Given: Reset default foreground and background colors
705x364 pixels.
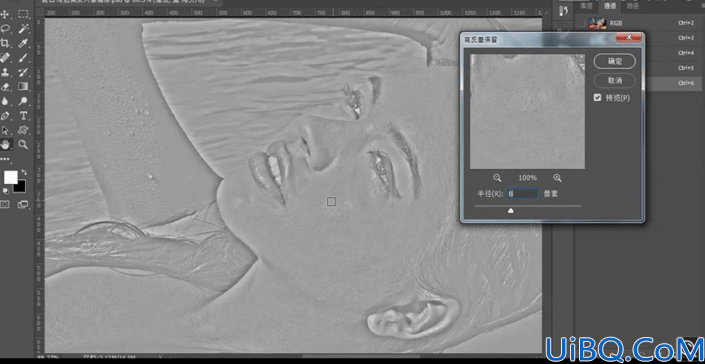Looking at the screenshot, I should pyautogui.click(x=5, y=191).
